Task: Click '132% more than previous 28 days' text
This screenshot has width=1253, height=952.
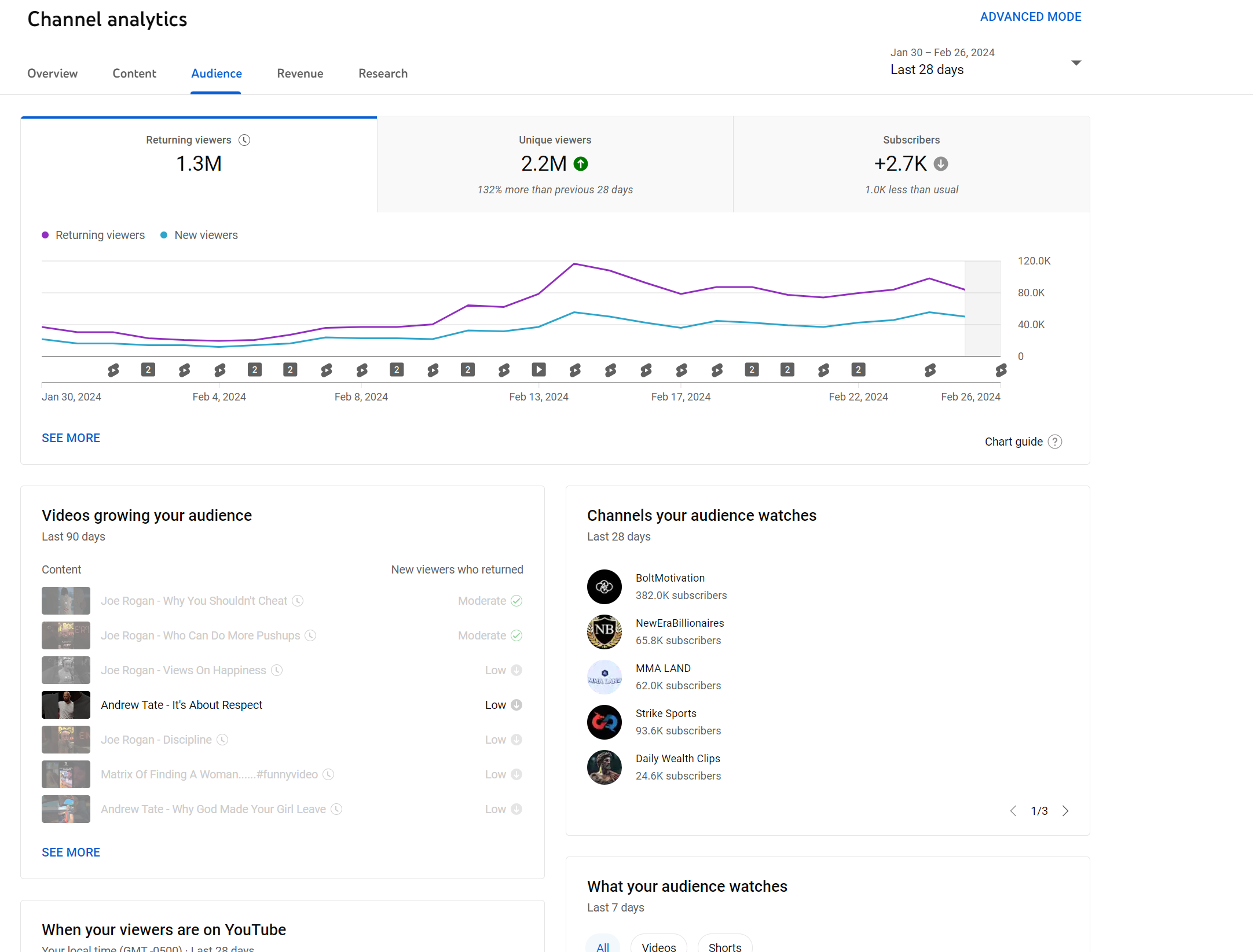Action: (x=555, y=190)
